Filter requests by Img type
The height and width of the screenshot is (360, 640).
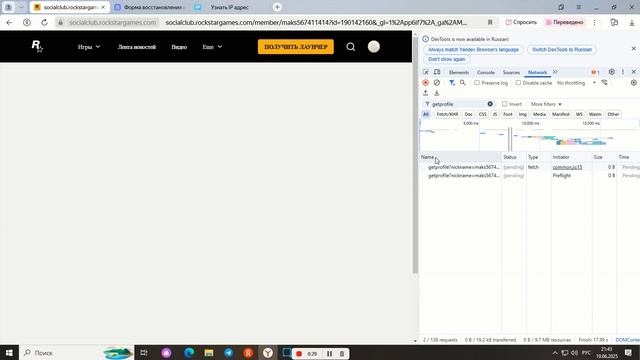522,114
